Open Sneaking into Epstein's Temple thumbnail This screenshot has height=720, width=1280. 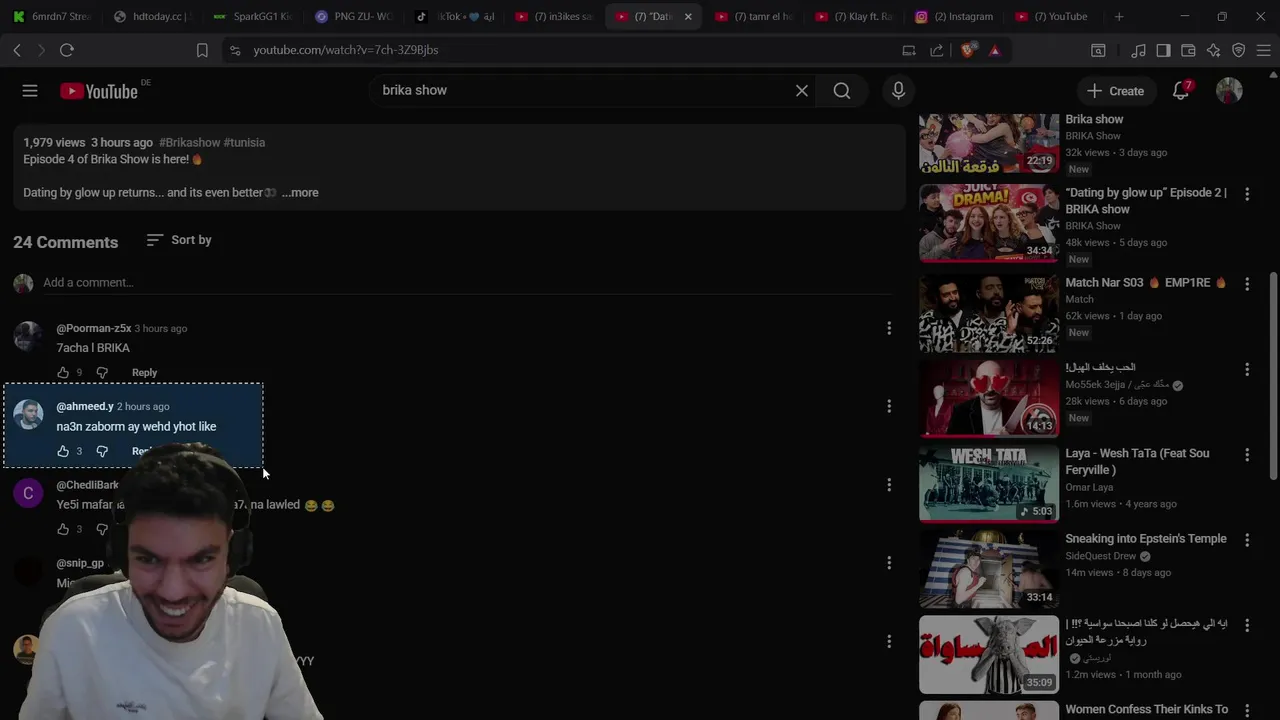click(x=989, y=569)
